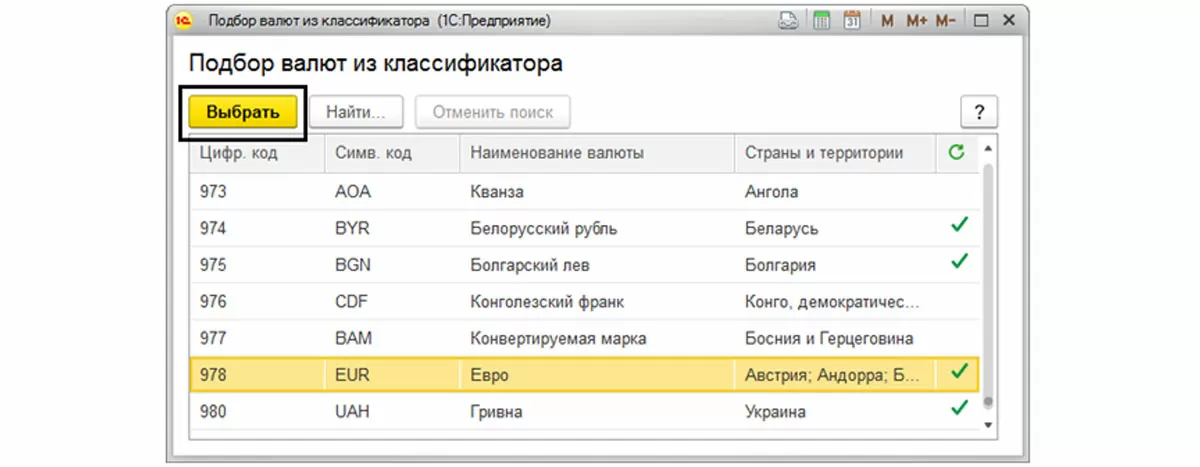Image resolution: width=1200 pixels, height=467 pixels.
Task: Click the yellow Выбрать button
Action: click(x=243, y=112)
